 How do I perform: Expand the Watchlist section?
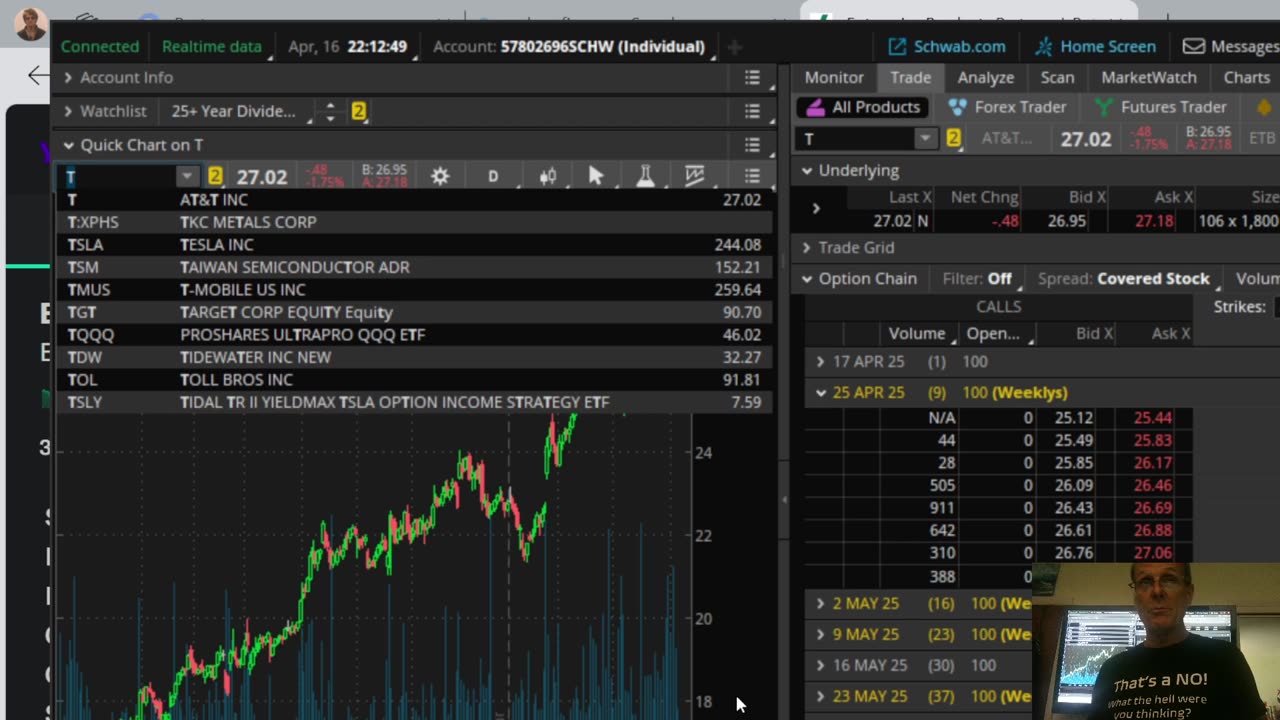pyautogui.click(x=68, y=111)
